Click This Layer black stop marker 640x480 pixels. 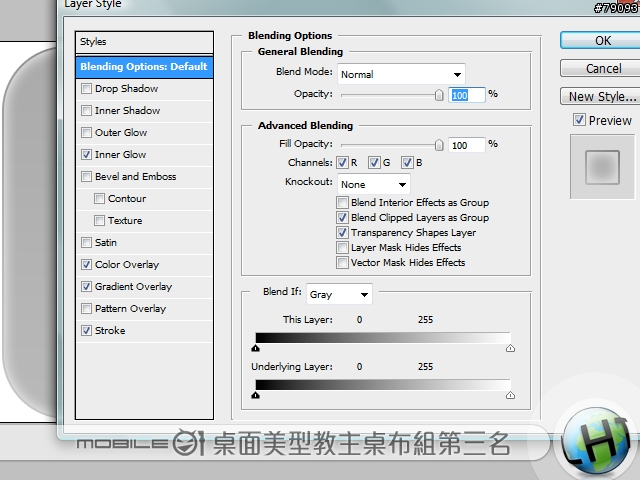point(256,348)
